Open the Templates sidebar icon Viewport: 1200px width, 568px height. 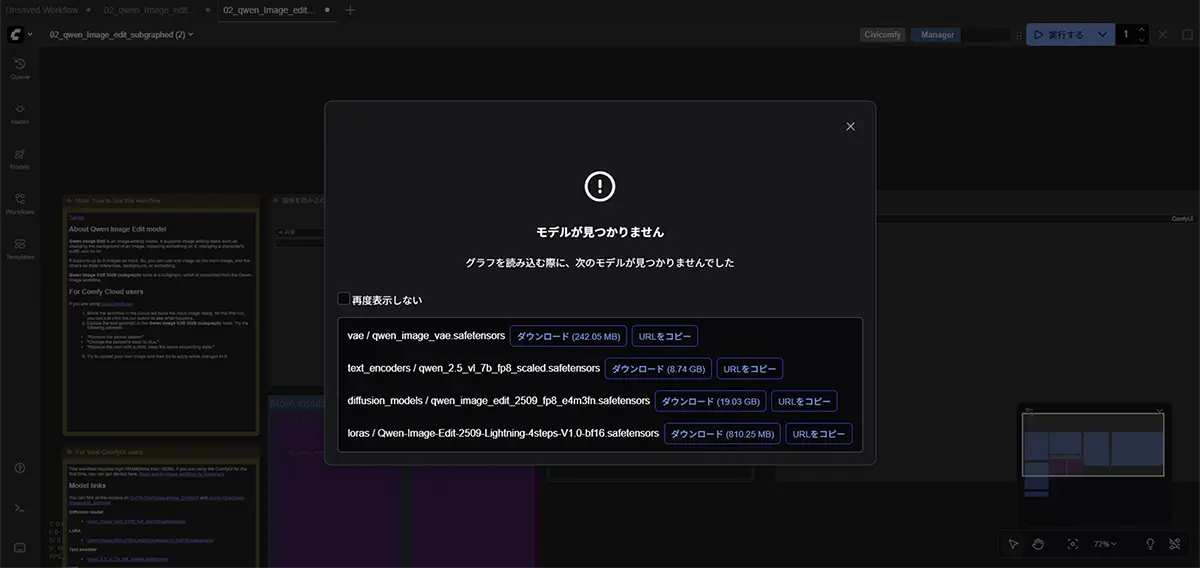(x=19, y=249)
